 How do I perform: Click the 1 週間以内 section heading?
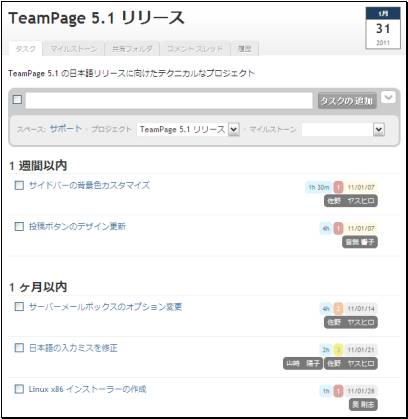pos(38,166)
